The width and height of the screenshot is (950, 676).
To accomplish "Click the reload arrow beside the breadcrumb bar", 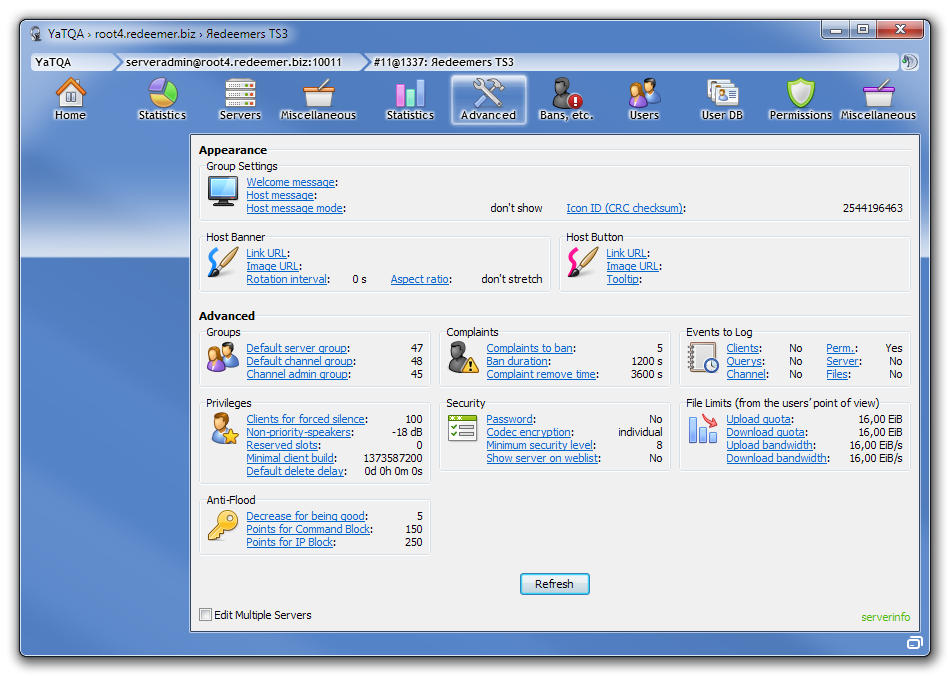I will pos(910,61).
